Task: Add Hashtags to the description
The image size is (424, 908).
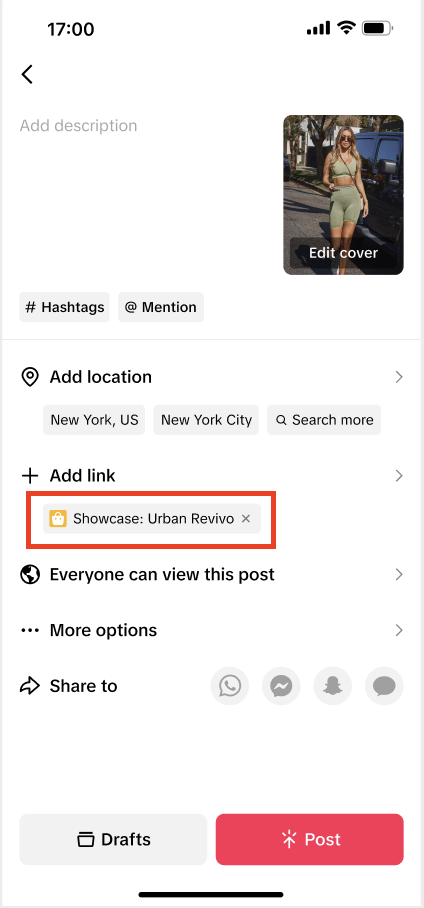Action: pyautogui.click(x=64, y=307)
